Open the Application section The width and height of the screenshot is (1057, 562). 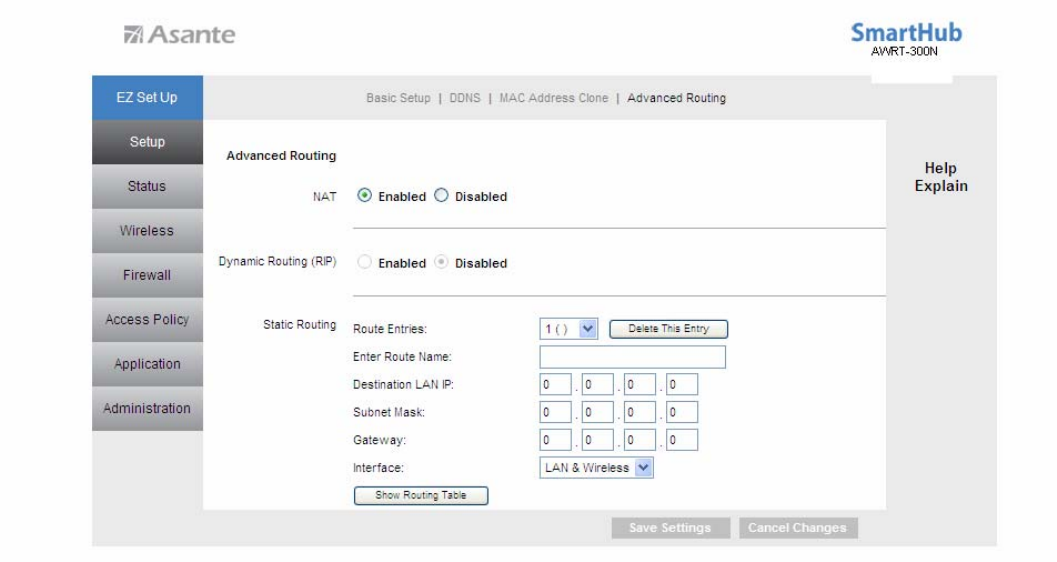click(x=147, y=365)
